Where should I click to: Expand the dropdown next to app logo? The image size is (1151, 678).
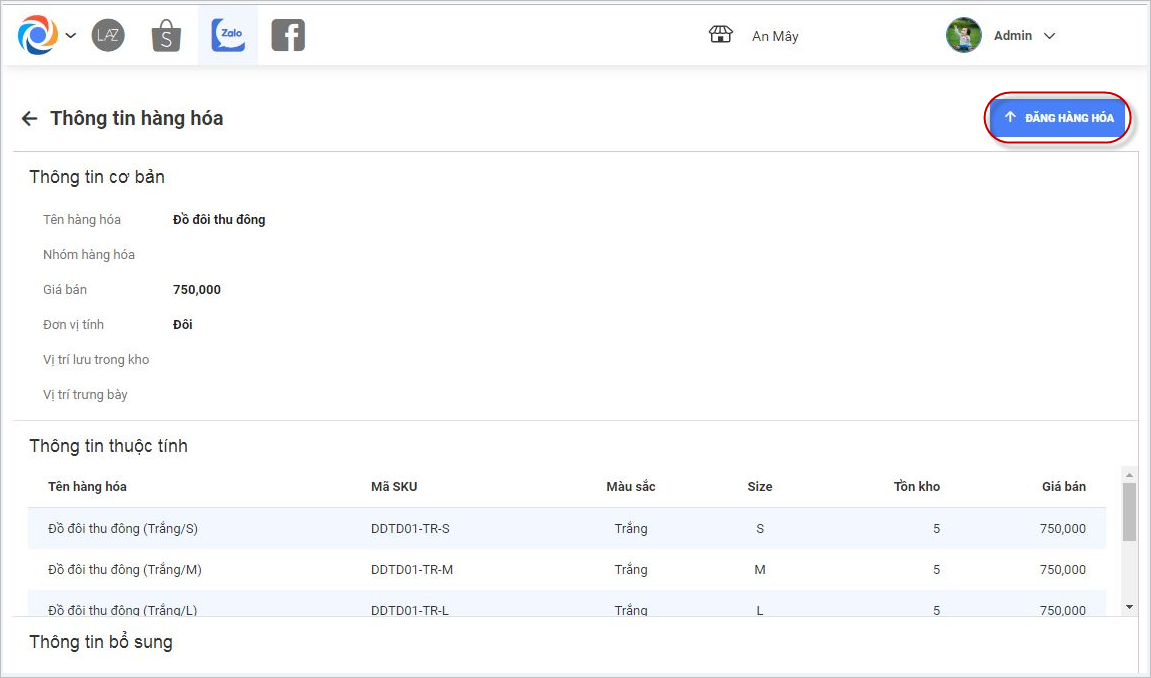[x=71, y=36]
